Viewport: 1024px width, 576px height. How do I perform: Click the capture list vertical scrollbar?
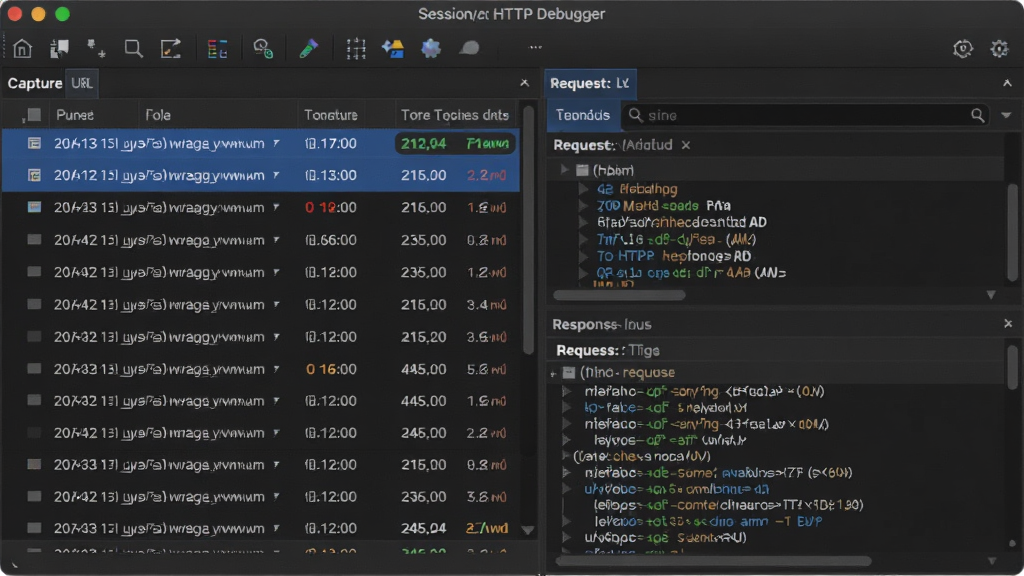[x=528, y=230]
